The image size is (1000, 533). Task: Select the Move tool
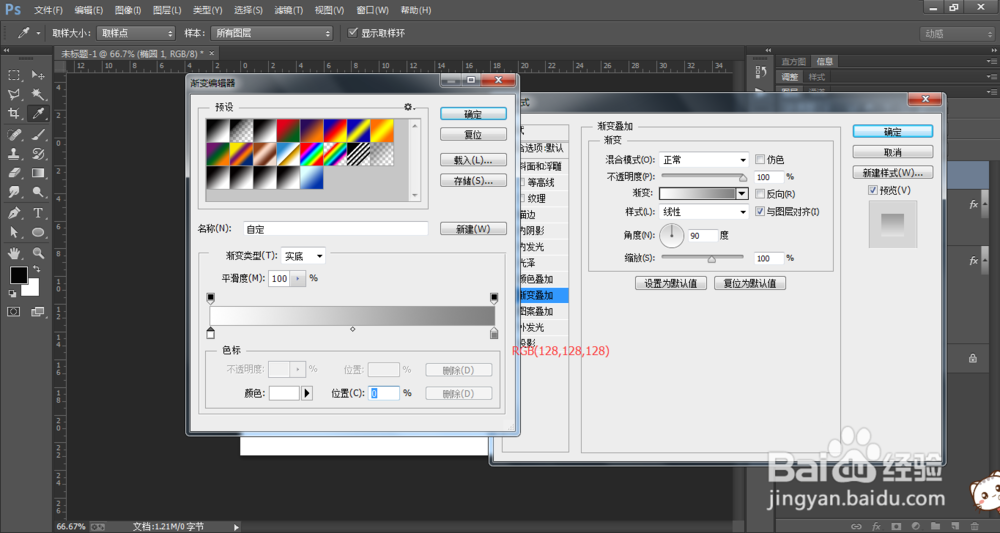(x=38, y=75)
